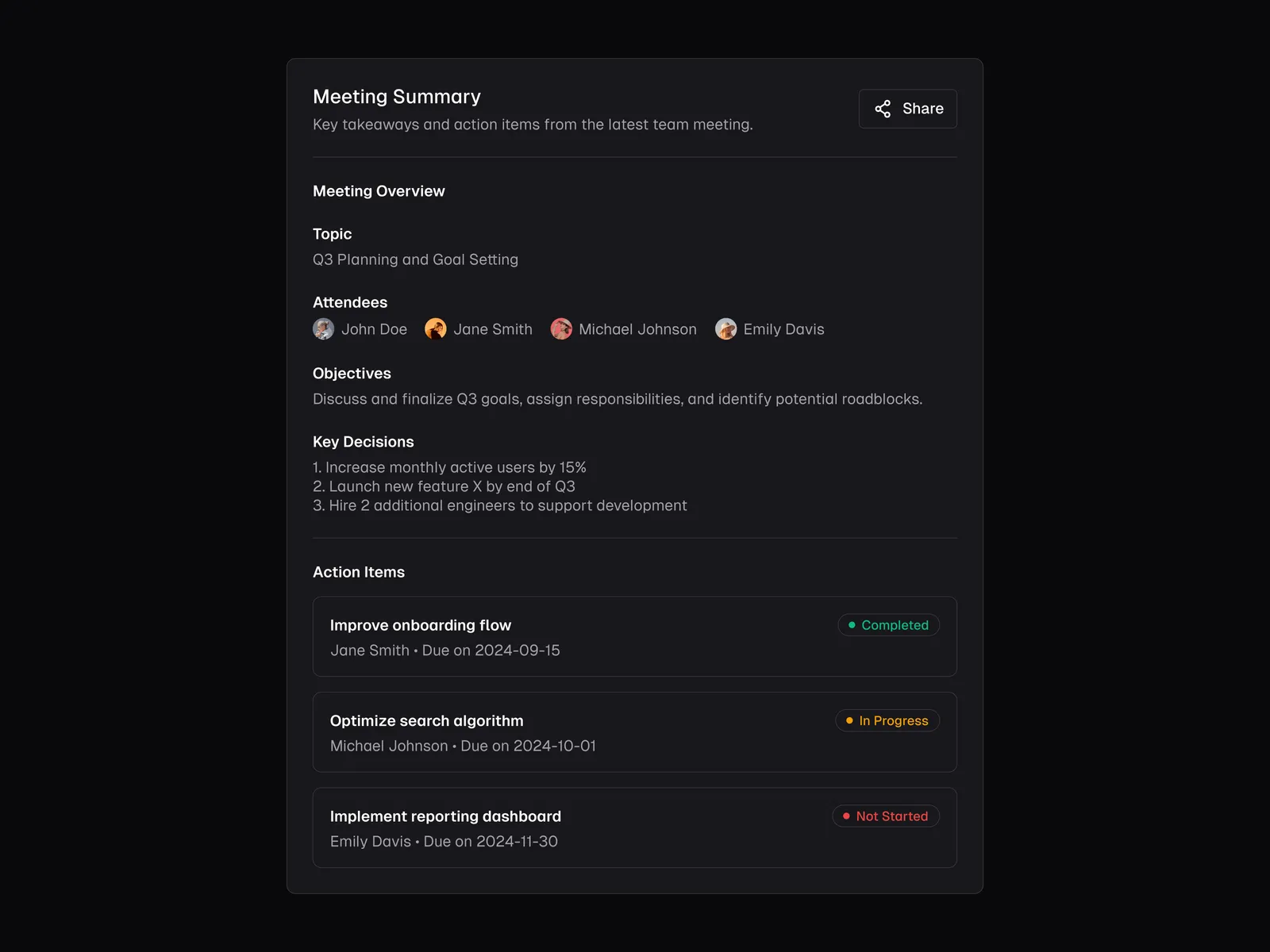Click attendee name Emily Davis
This screenshot has width=1270, height=952.
coord(783,329)
